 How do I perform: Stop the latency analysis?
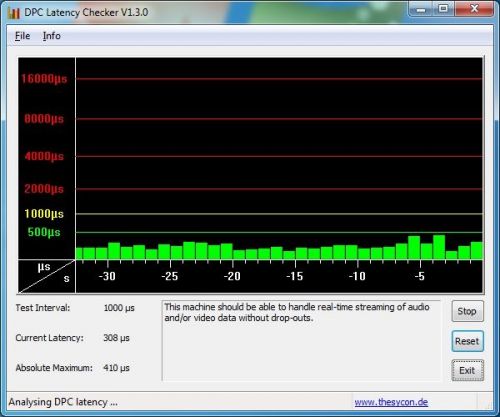467,311
